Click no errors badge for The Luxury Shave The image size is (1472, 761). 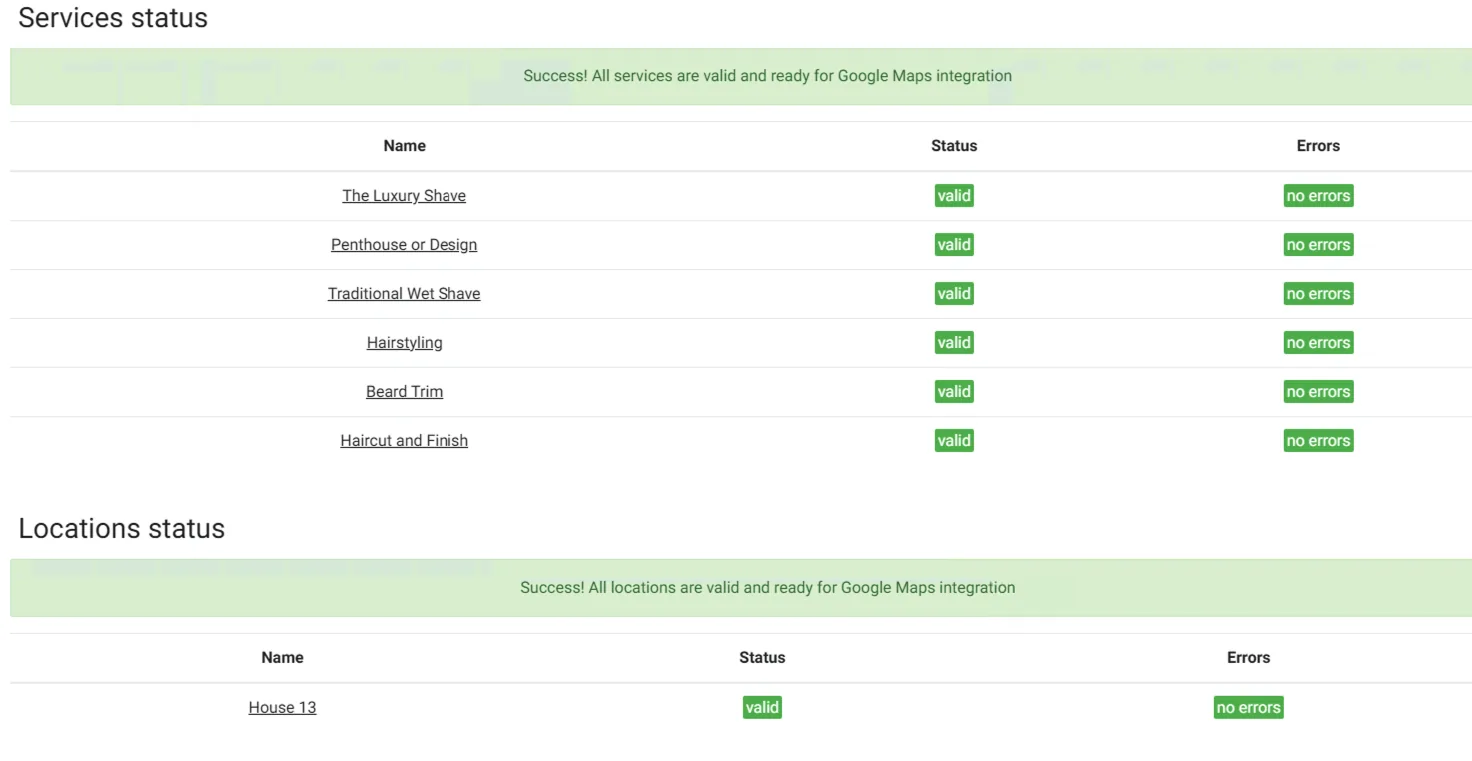1318,196
